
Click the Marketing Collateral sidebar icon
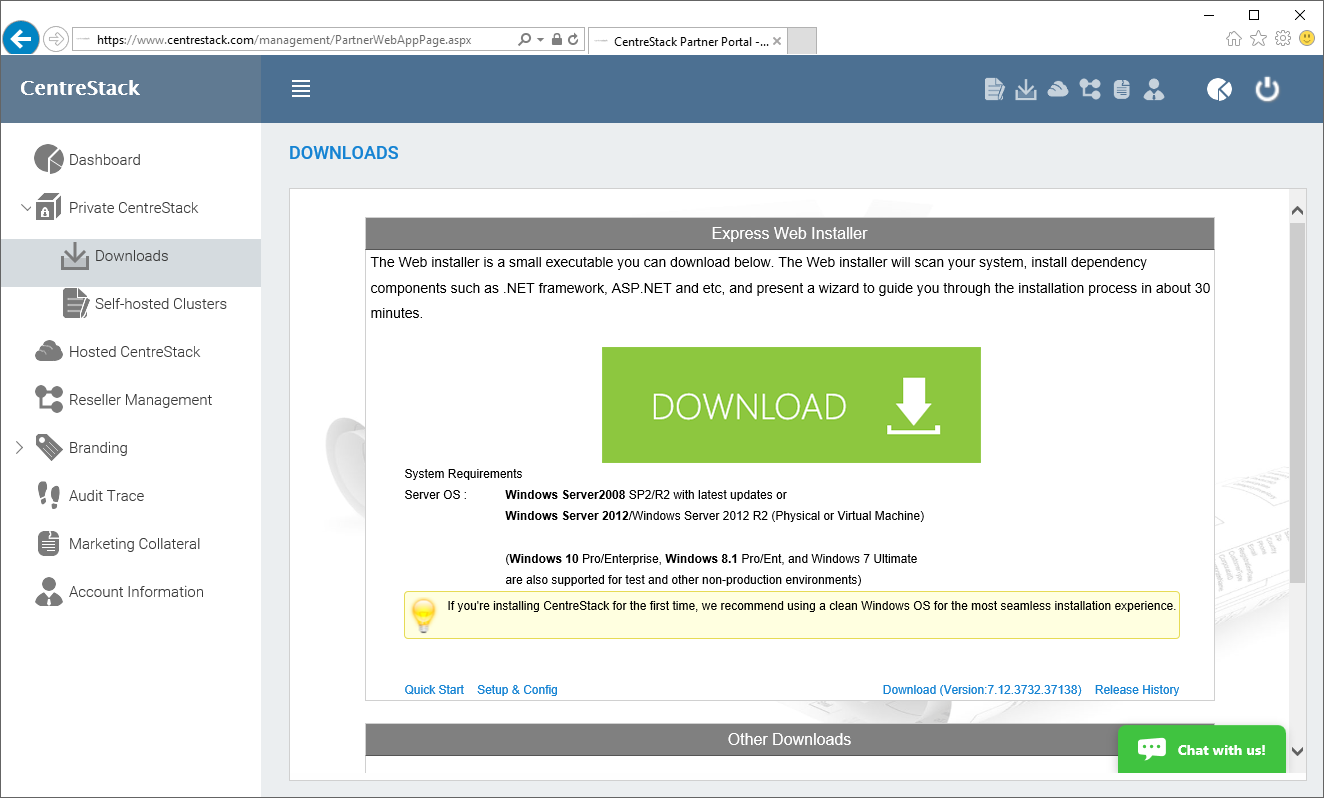click(x=48, y=543)
